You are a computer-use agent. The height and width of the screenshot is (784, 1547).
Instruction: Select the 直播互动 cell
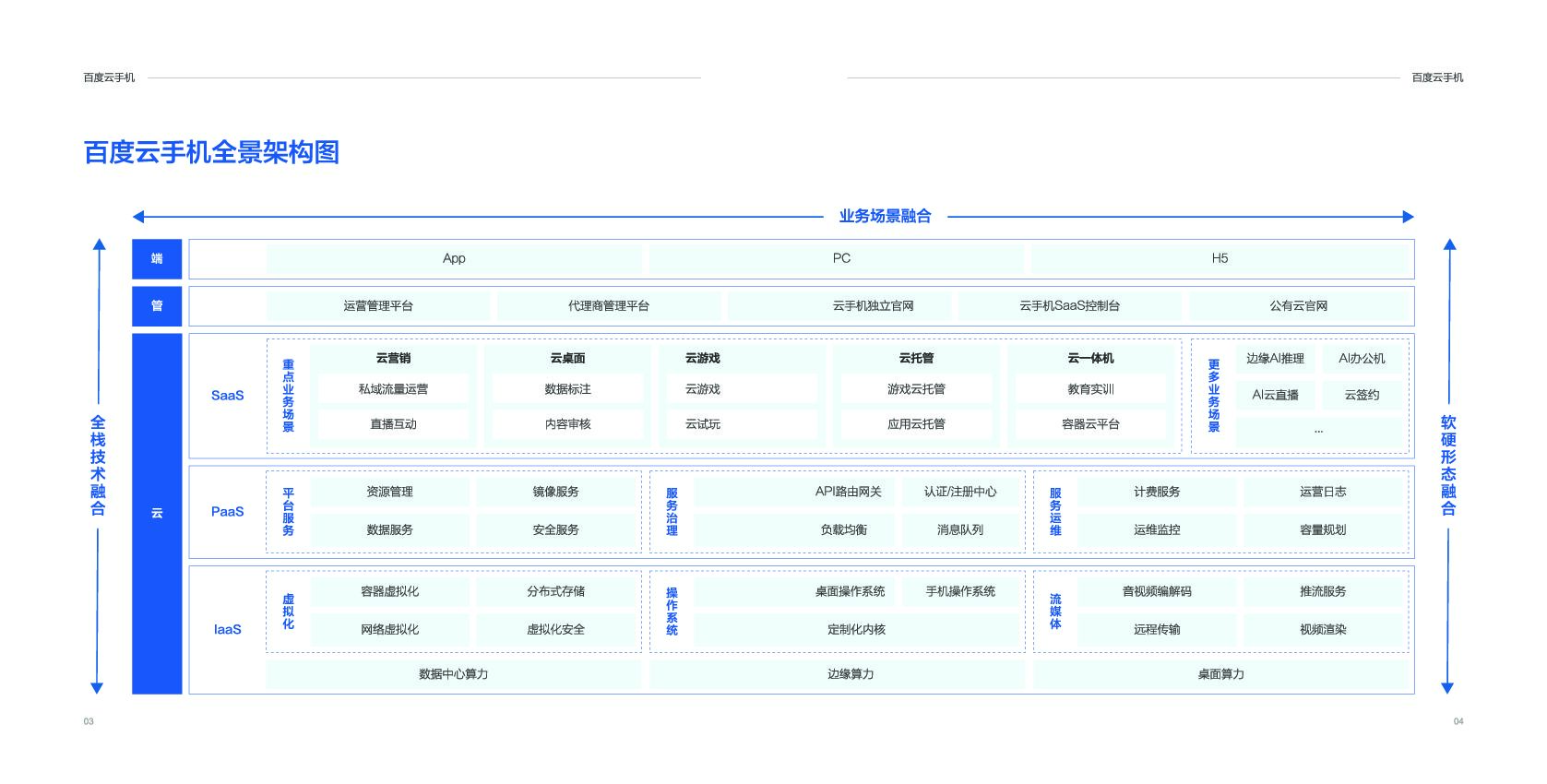click(393, 424)
